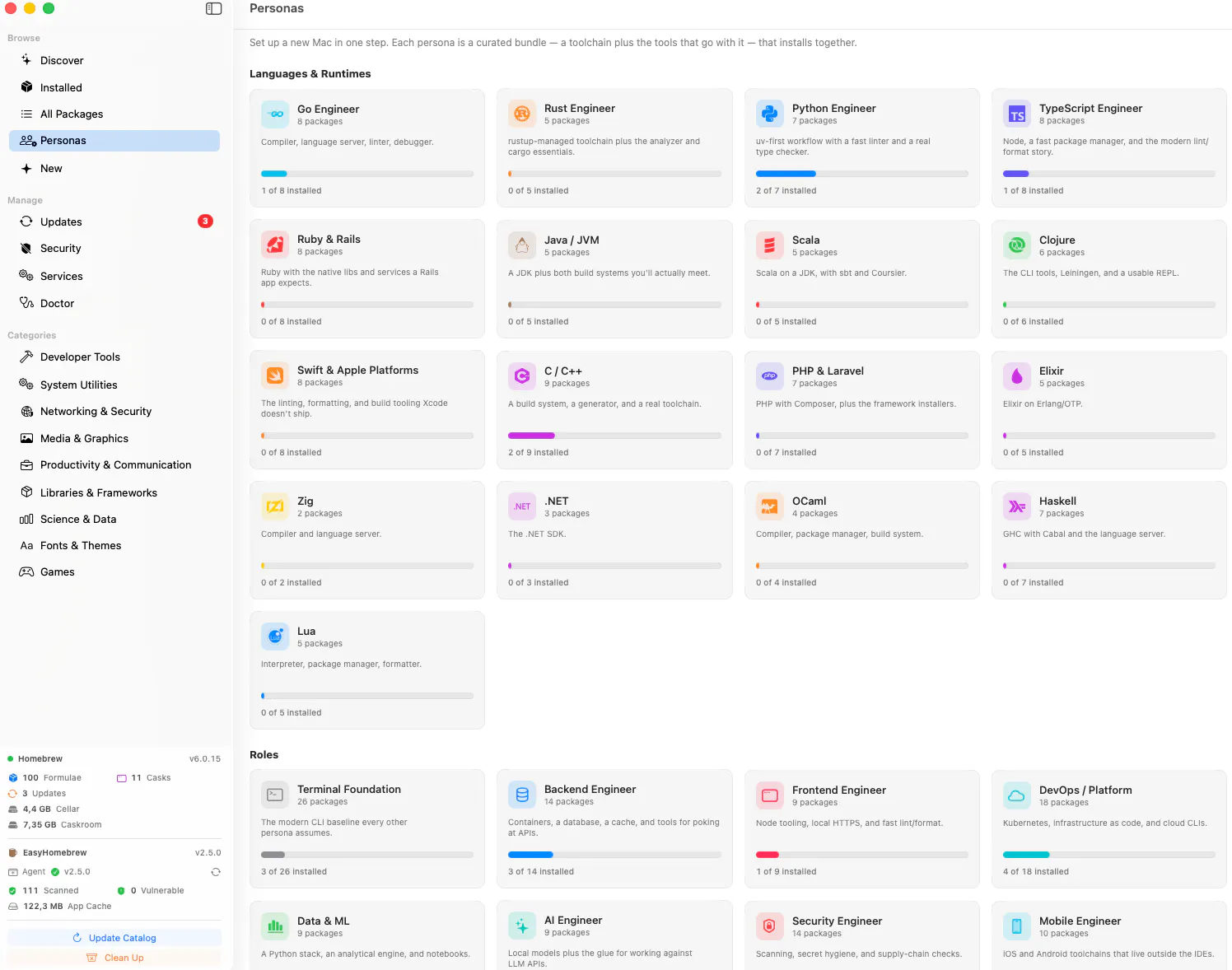
Task: Click the Doctor stethoscope icon
Action: 26,303
